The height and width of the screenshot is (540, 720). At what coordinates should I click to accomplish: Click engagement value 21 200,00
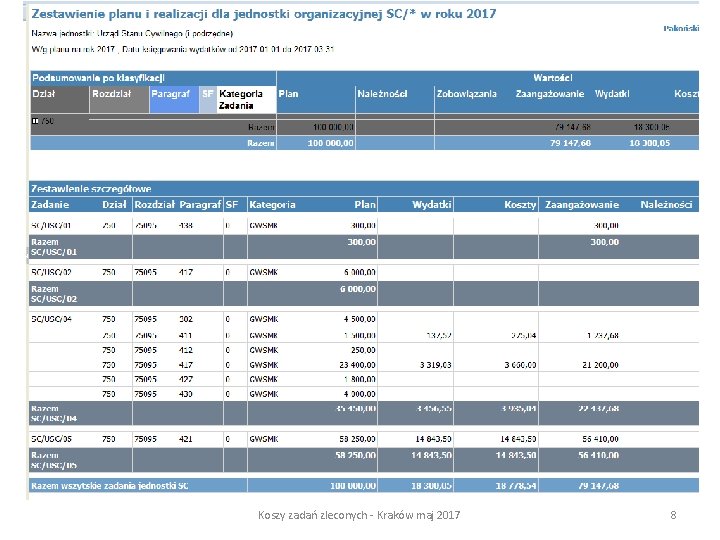(x=600, y=365)
